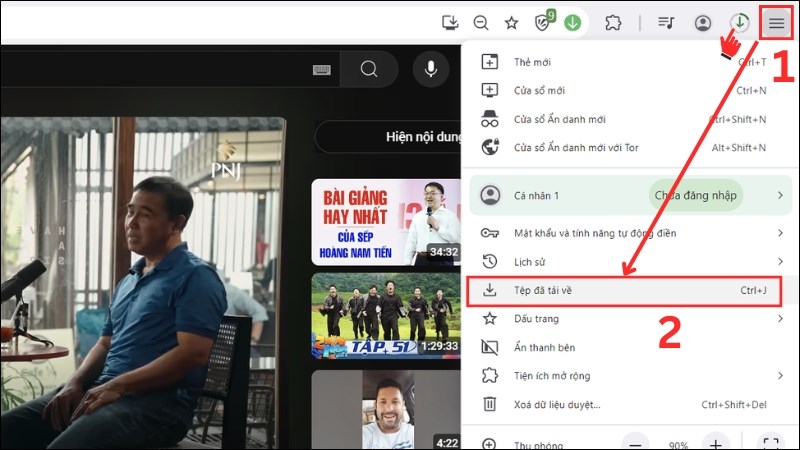Click the Tor globe icon in menu
The height and width of the screenshot is (450, 800).
(490, 147)
